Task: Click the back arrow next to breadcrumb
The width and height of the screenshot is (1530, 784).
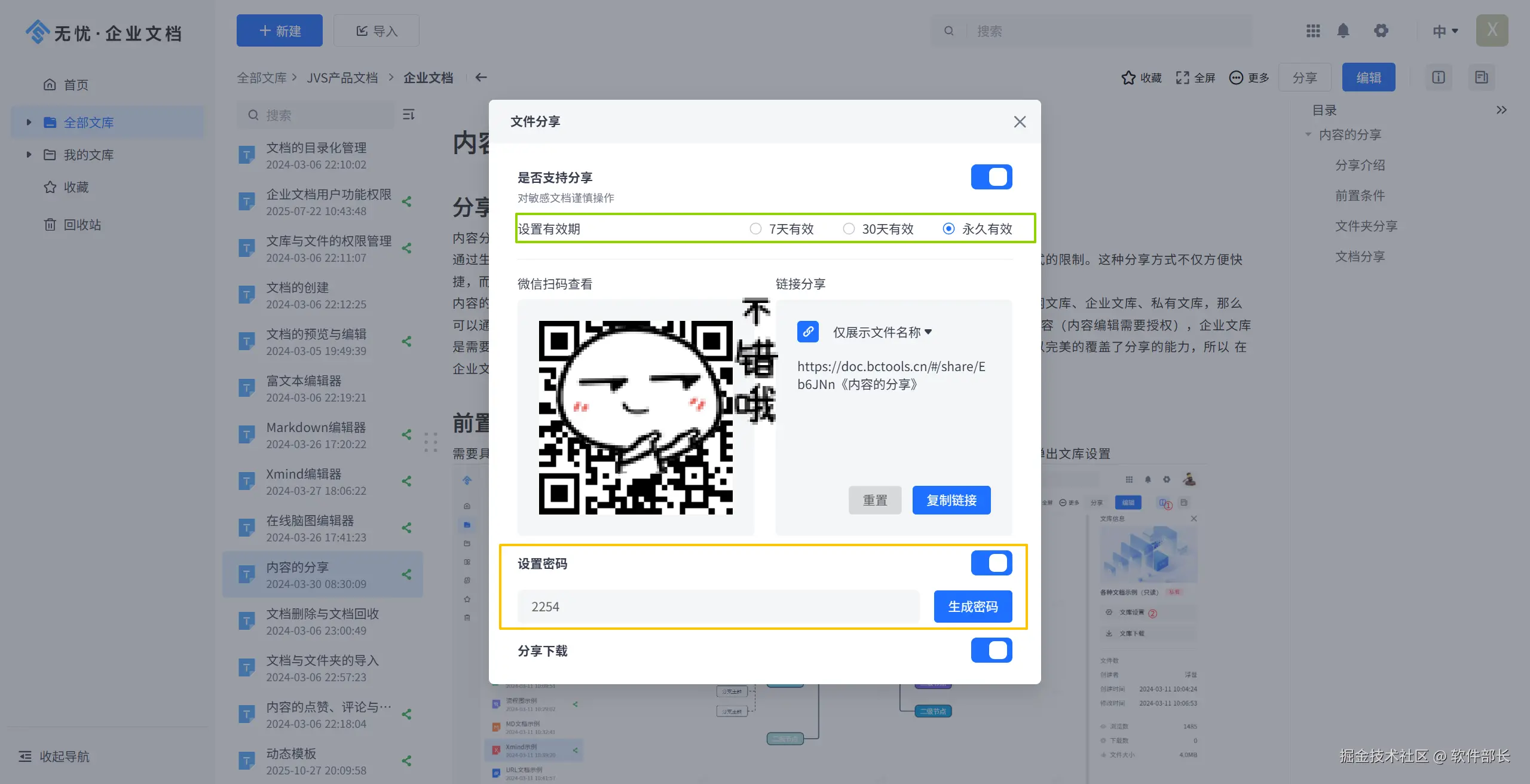Action: [481, 77]
